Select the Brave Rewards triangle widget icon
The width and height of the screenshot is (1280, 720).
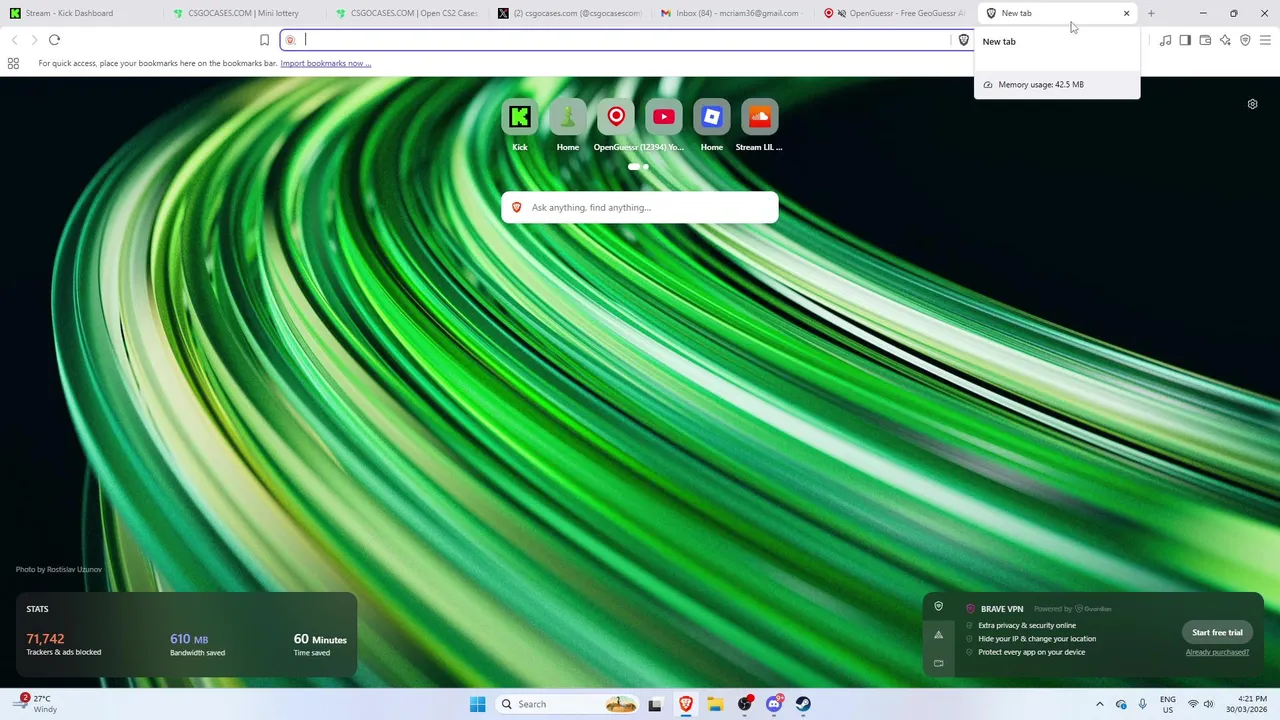tap(938, 635)
